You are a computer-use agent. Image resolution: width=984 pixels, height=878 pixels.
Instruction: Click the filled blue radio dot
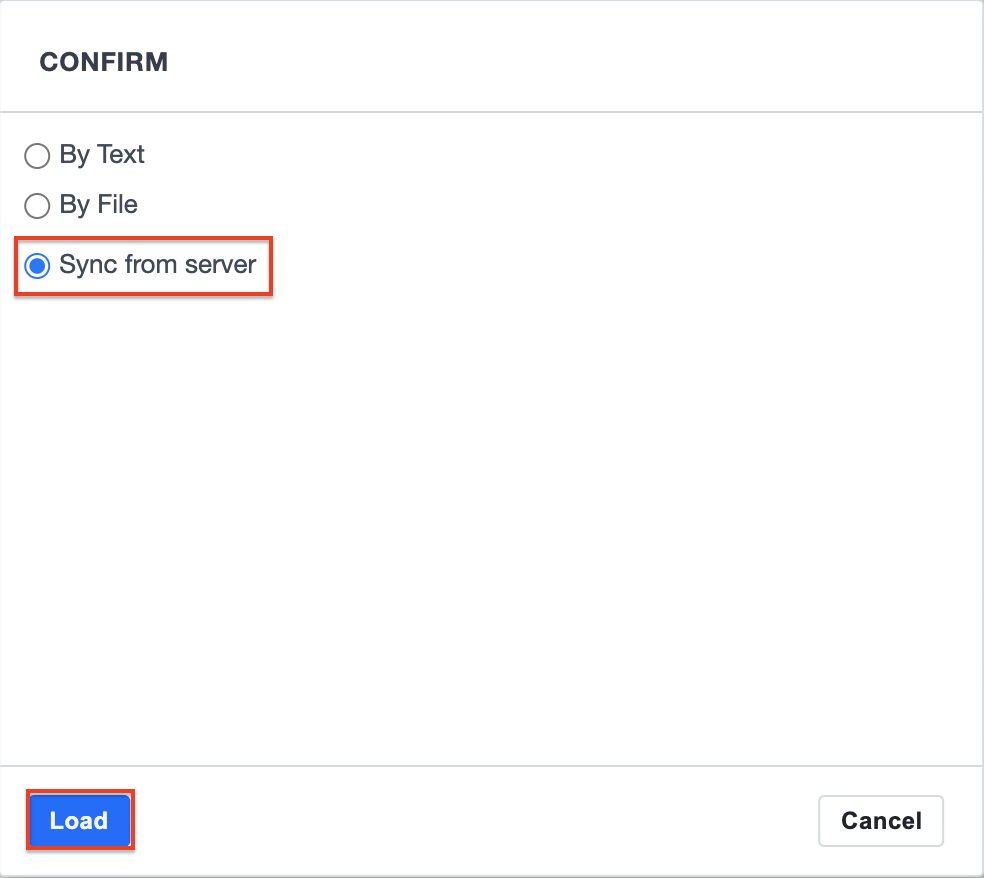(x=37, y=265)
